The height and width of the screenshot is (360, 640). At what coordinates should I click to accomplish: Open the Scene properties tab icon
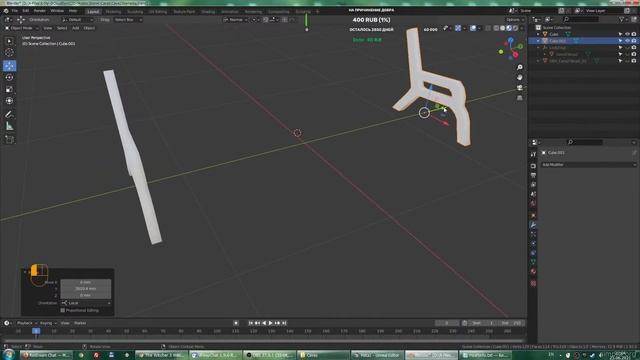point(533,194)
